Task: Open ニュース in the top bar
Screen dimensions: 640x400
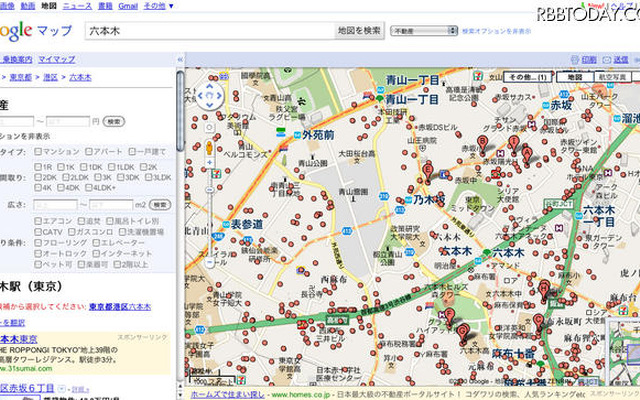Action: 77,6
